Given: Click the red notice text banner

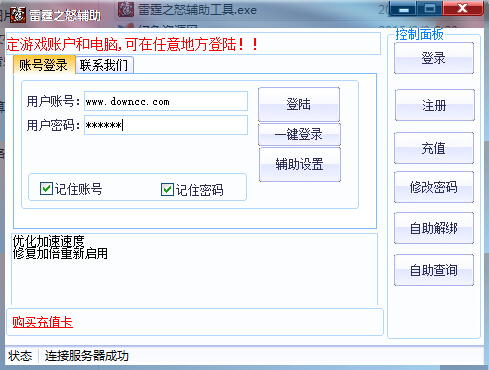Looking at the screenshot, I should point(132,44).
